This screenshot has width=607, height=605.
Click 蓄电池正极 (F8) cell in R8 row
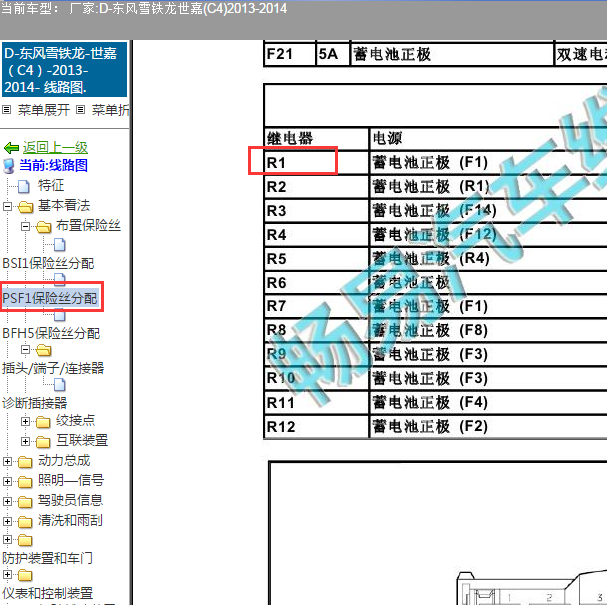click(x=489, y=331)
